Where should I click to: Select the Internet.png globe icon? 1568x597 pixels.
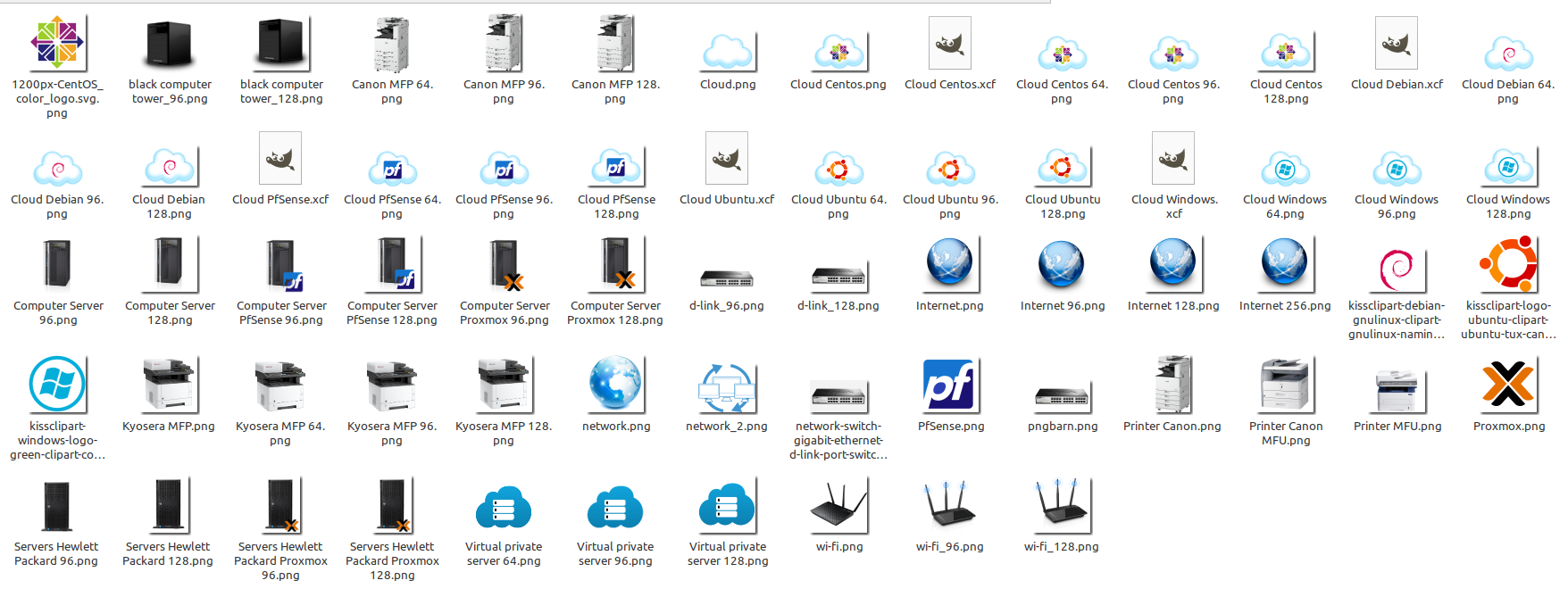[x=950, y=265]
